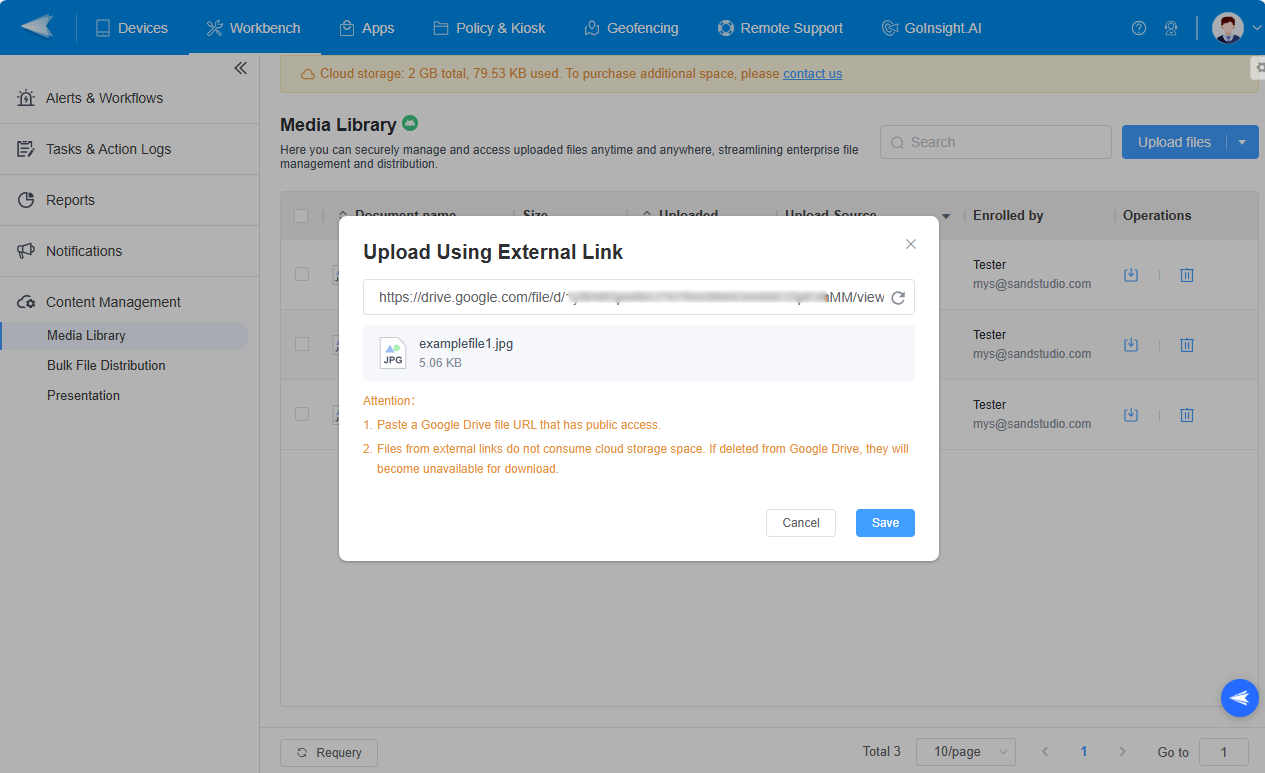Click the blue floating AirDroid chat icon

1239,698
